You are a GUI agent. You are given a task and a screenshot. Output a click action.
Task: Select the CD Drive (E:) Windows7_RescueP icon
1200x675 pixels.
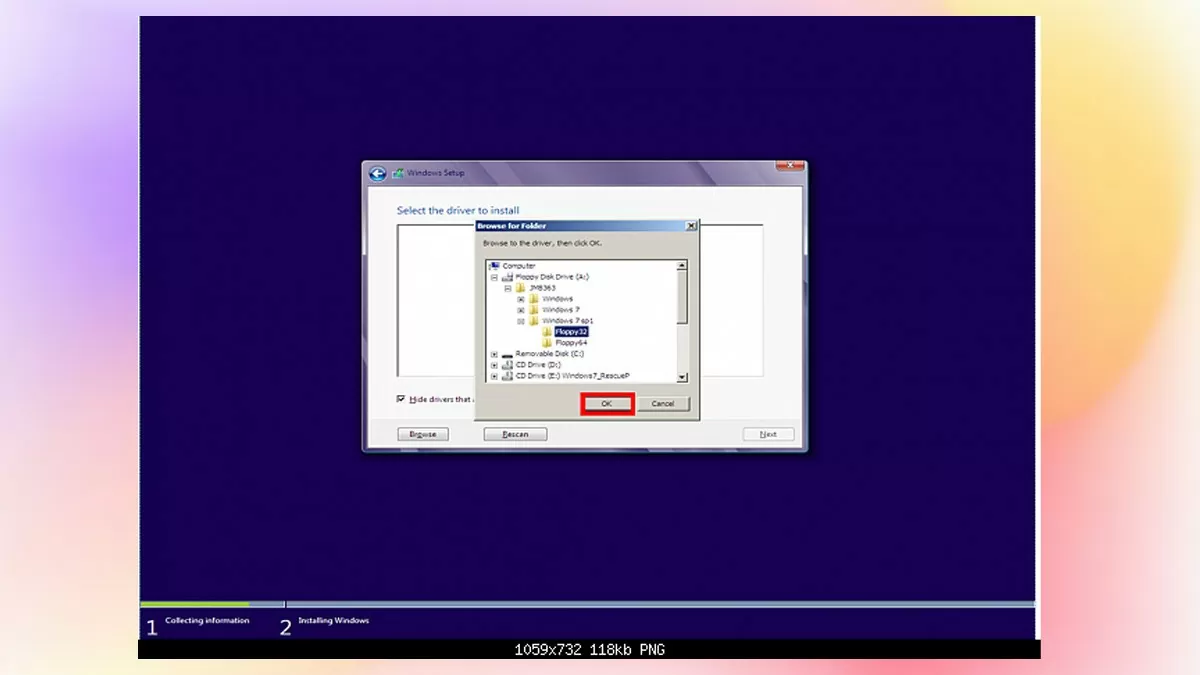509,375
